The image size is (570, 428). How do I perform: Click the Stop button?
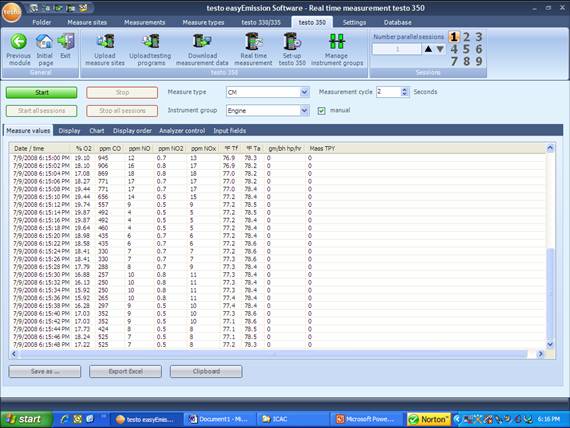tap(122, 93)
